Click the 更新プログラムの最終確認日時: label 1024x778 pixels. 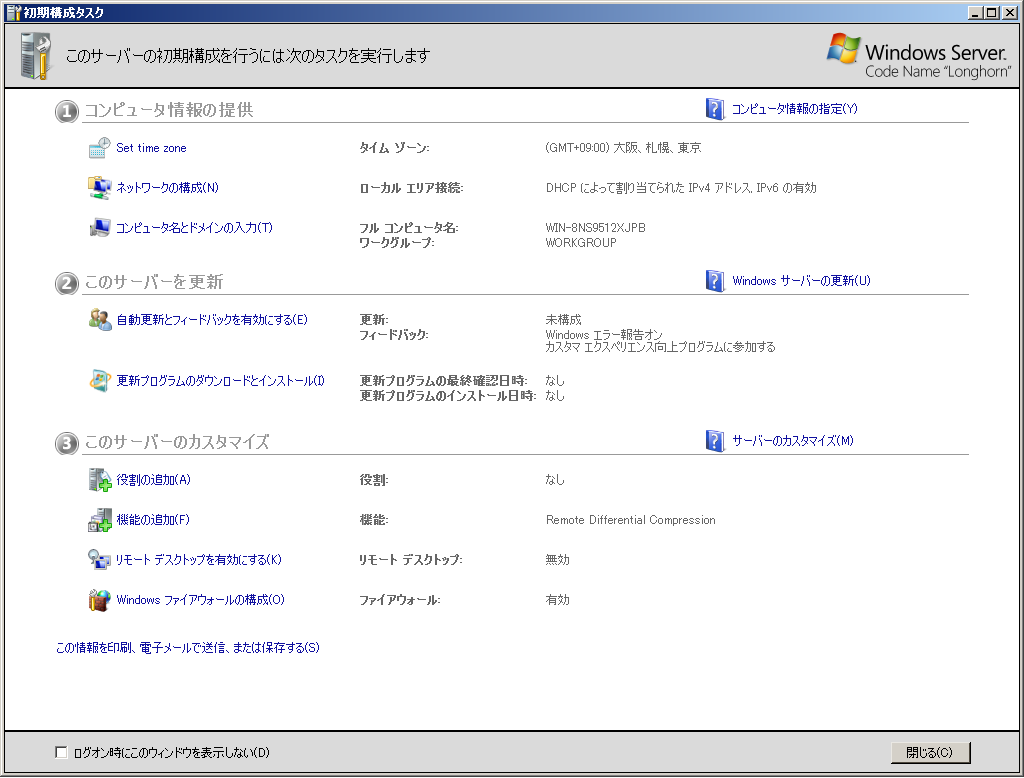[x=443, y=381]
